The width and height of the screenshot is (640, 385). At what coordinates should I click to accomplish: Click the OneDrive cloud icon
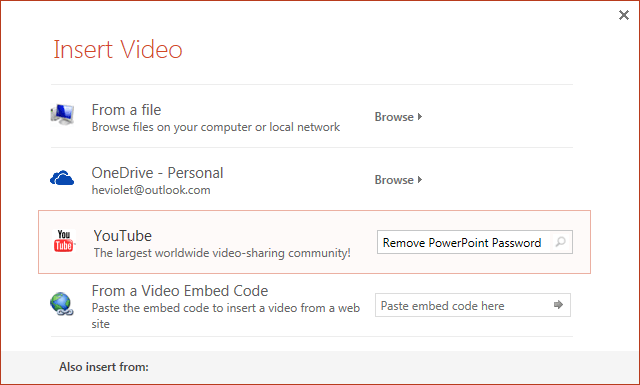pos(62,178)
